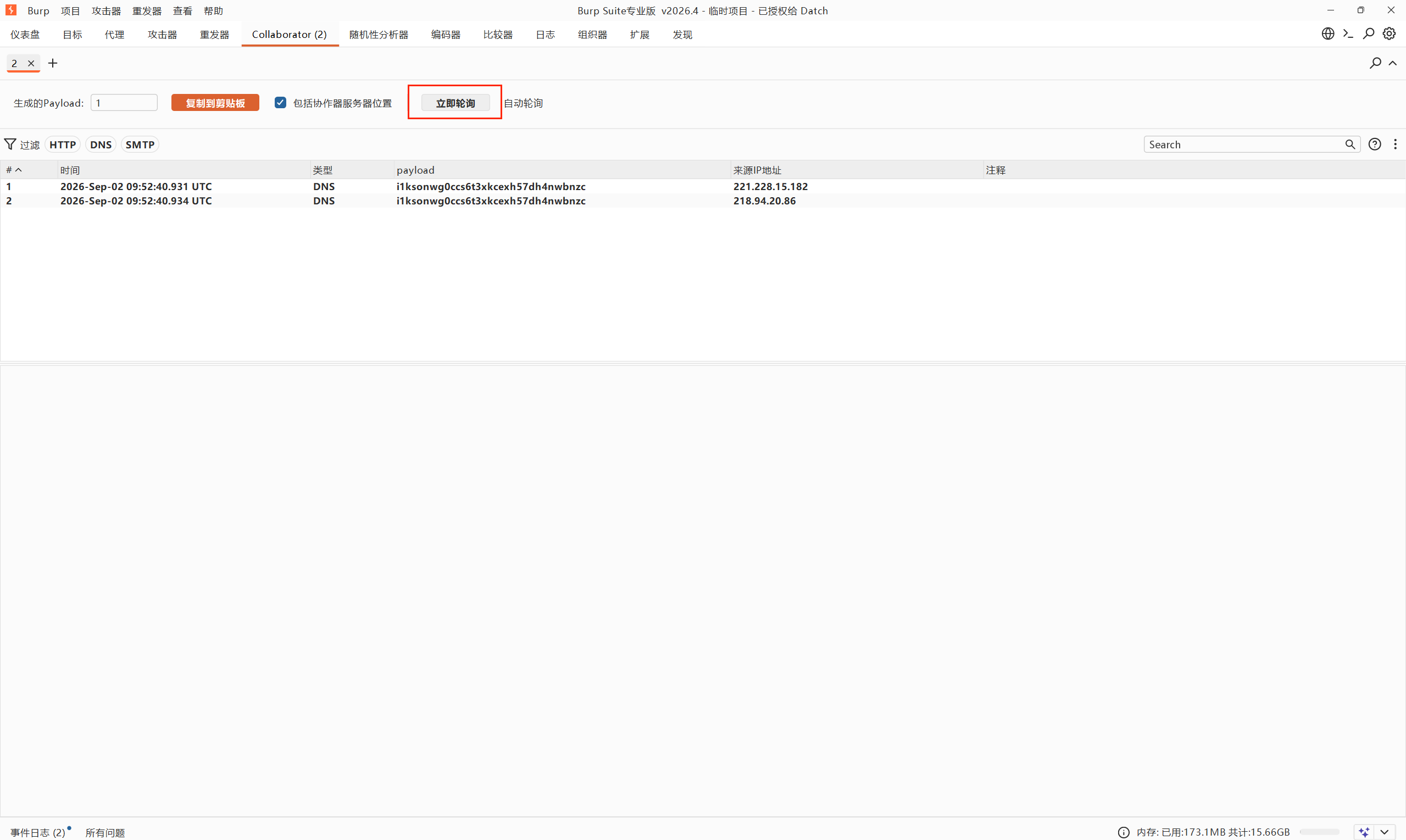1406x840 pixels.
Task: Switch to the 比较器 tab
Action: 498,35
